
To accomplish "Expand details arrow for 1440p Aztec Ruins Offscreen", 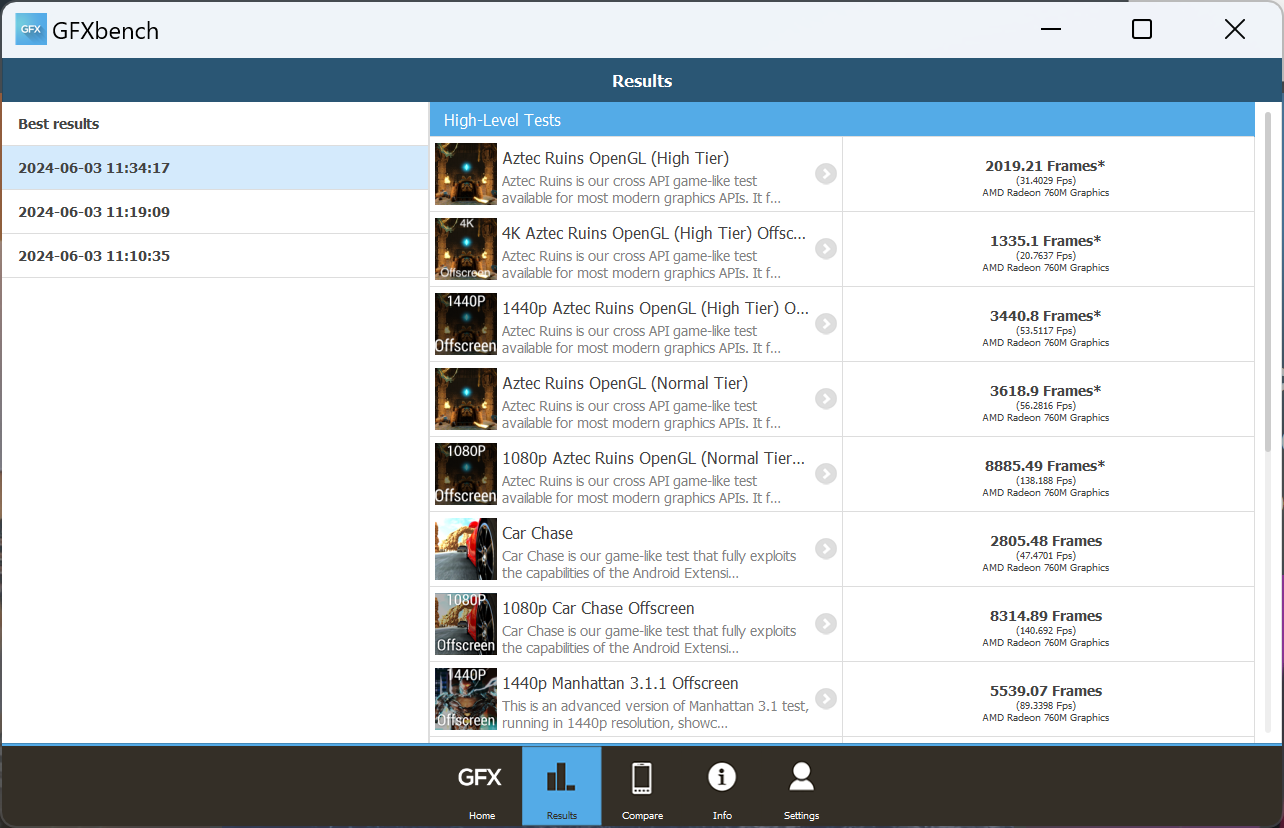I will 825,324.
